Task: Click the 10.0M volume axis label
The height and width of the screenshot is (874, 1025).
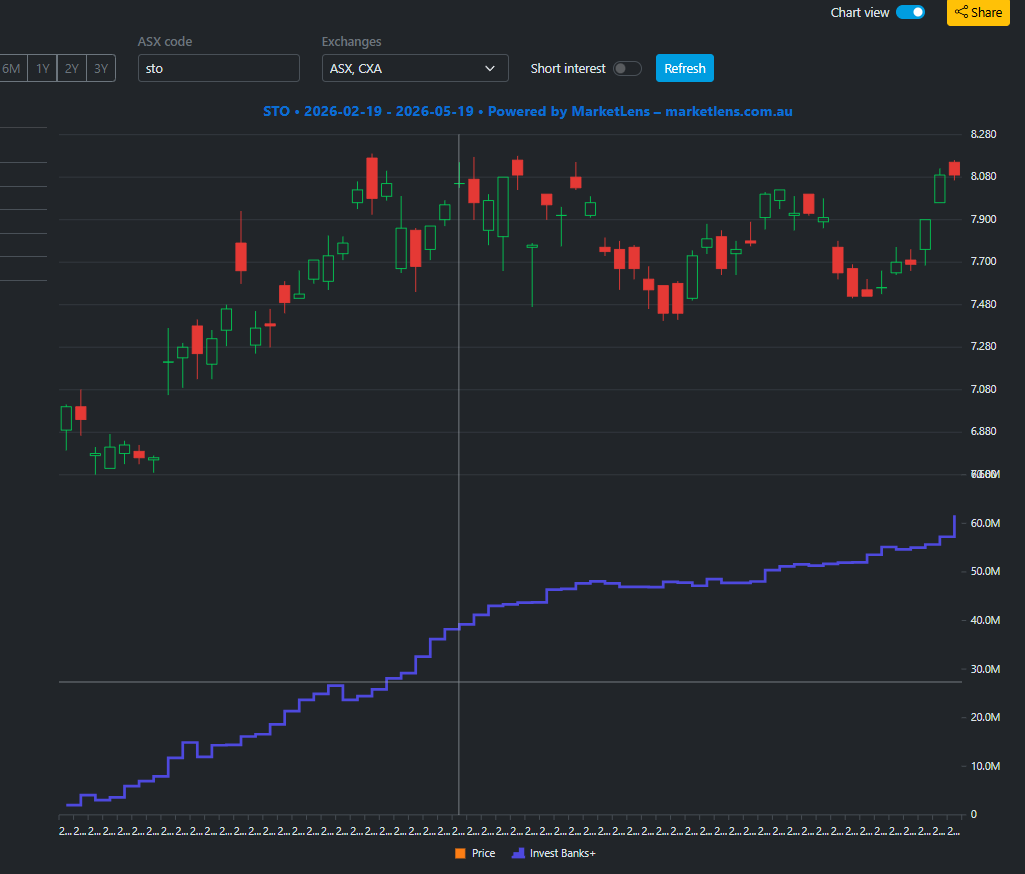Action: (x=985, y=766)
